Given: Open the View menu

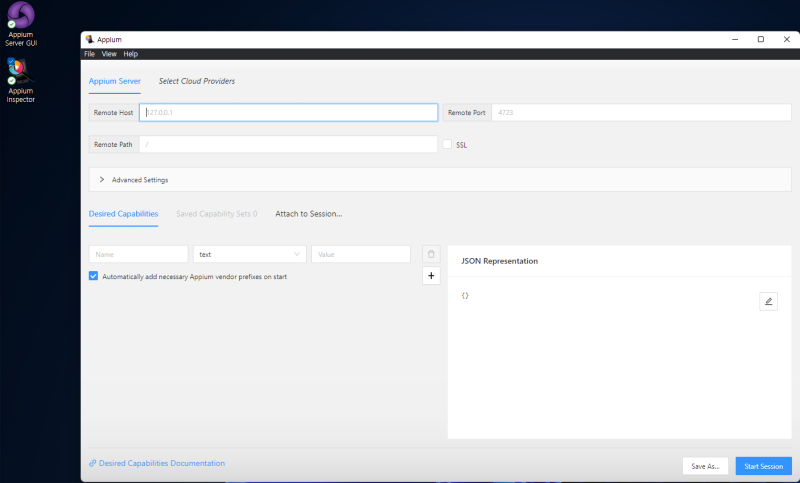Looking at the screenshot, I should (109, 54).
